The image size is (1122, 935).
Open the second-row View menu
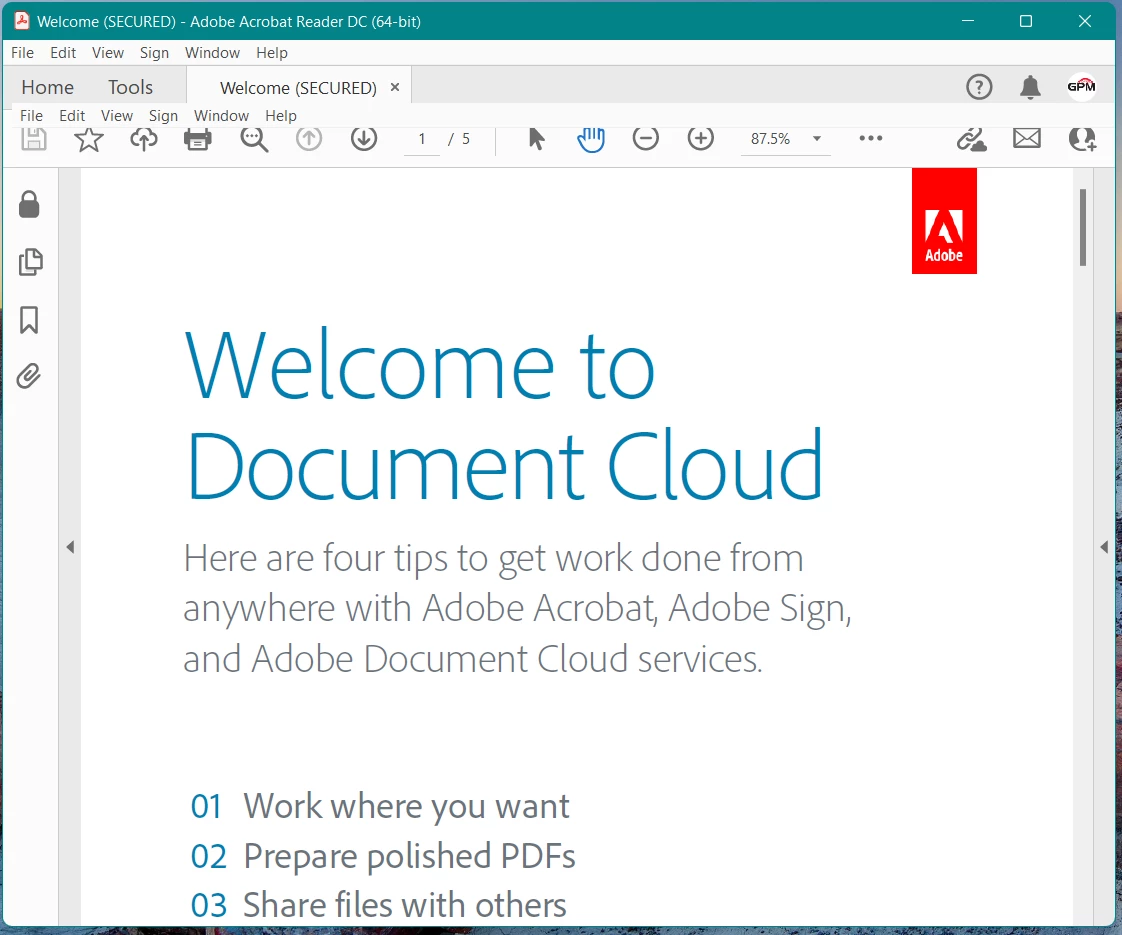pyautogui.click(x=117, y=116)
